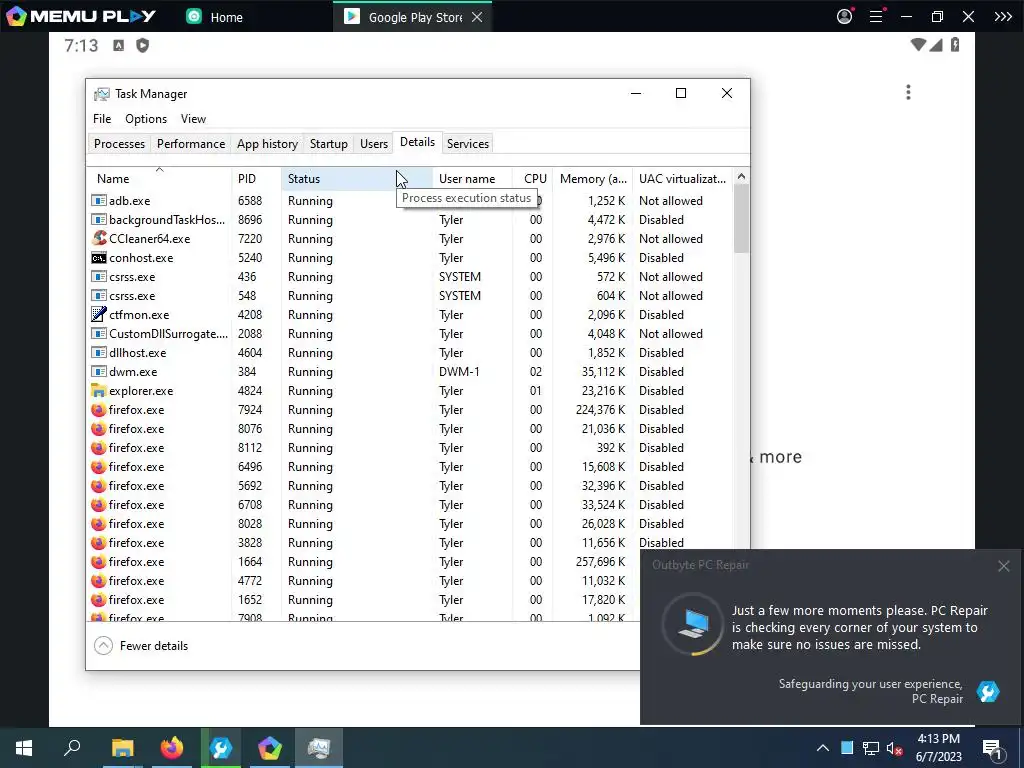
Task: Select the dwm.exe process icon
Action: 99,372
